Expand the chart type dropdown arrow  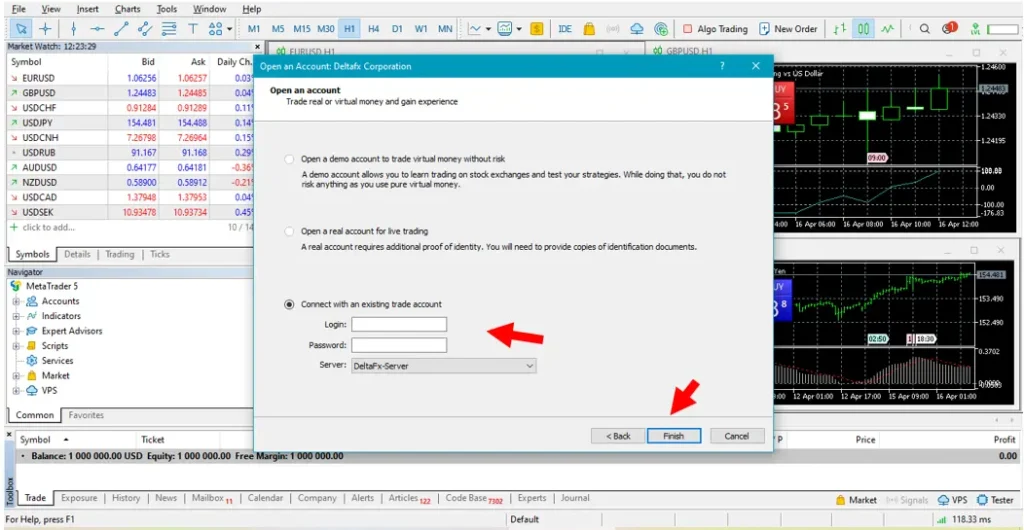488,29
